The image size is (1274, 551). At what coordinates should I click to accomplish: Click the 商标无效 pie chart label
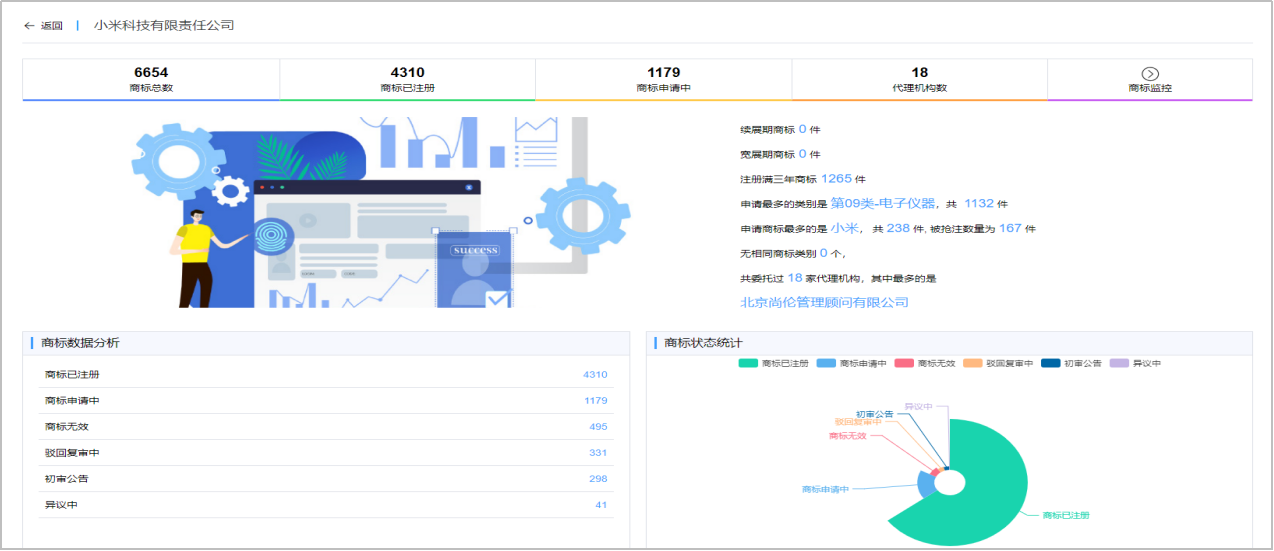(848, 436)
